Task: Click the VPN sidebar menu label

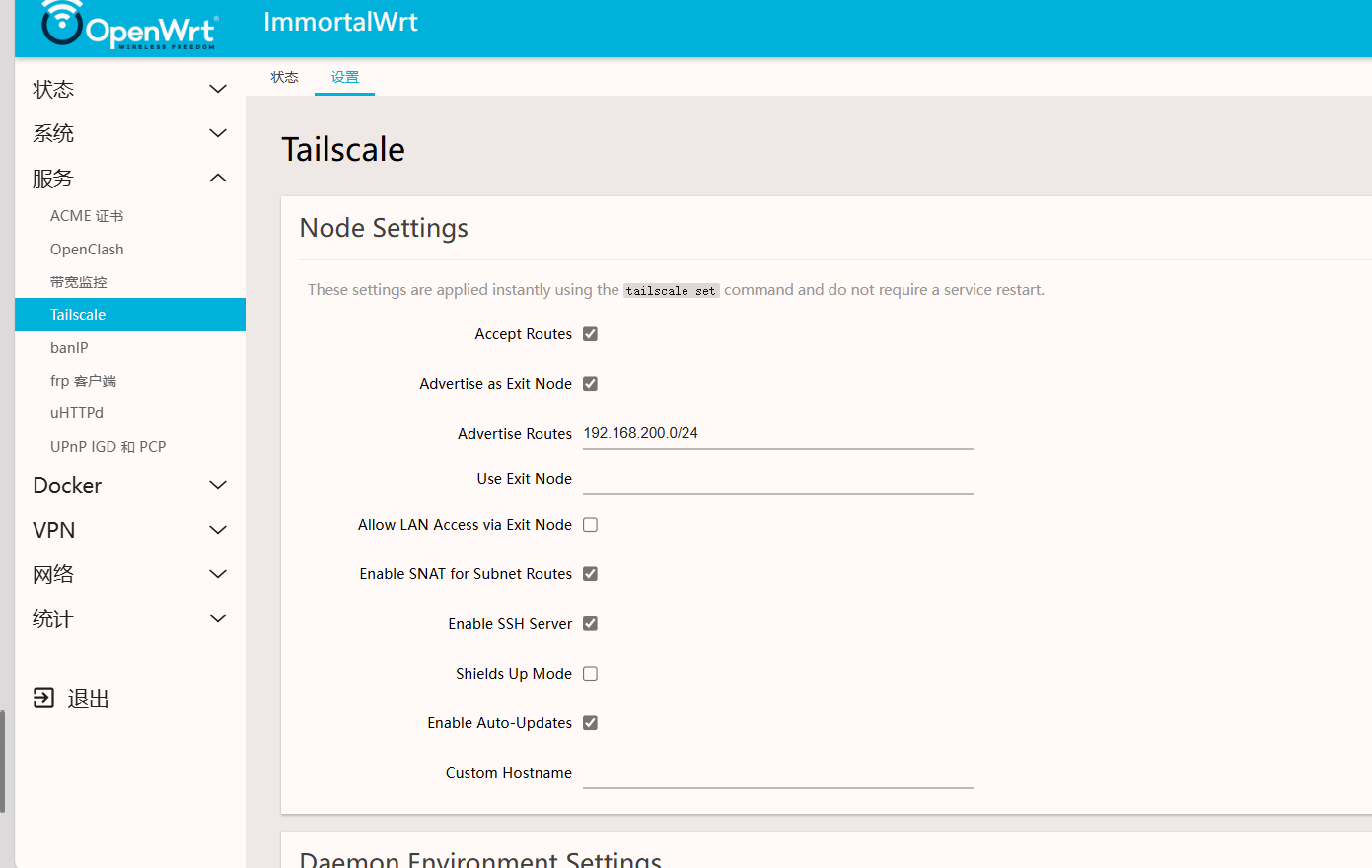Action: coord(53,530)
